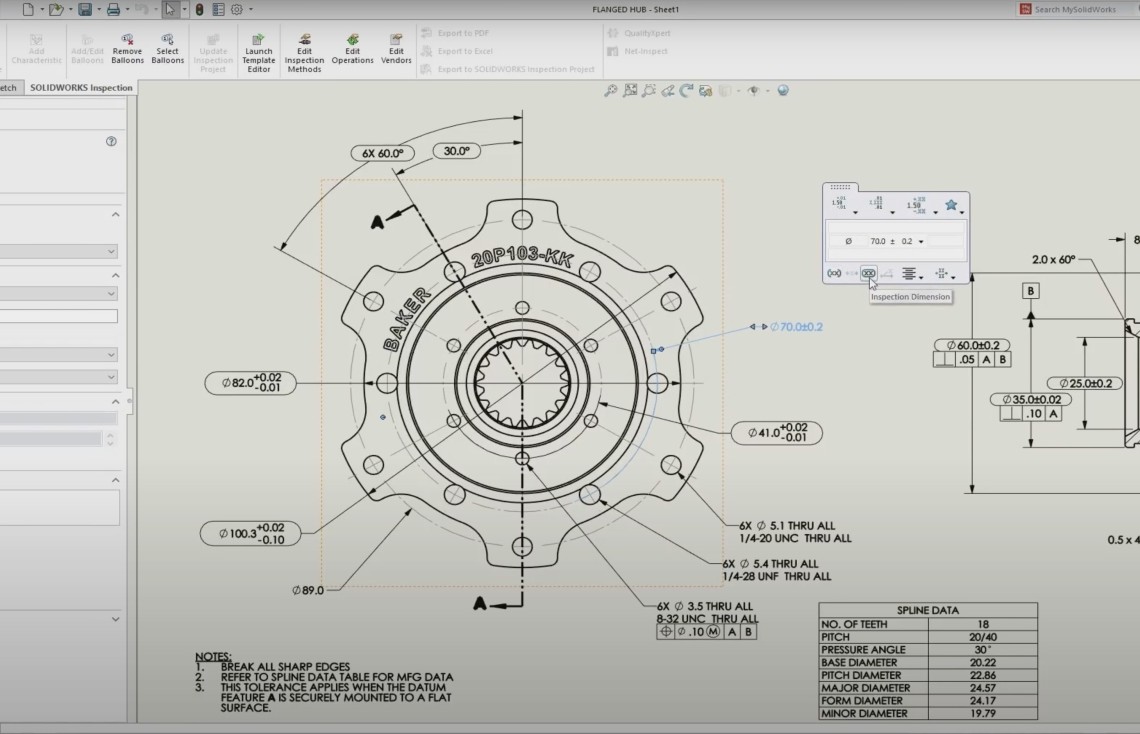1140x734 pixels.
Task: Switch to the Sketch tab
Action: [9, 88]
